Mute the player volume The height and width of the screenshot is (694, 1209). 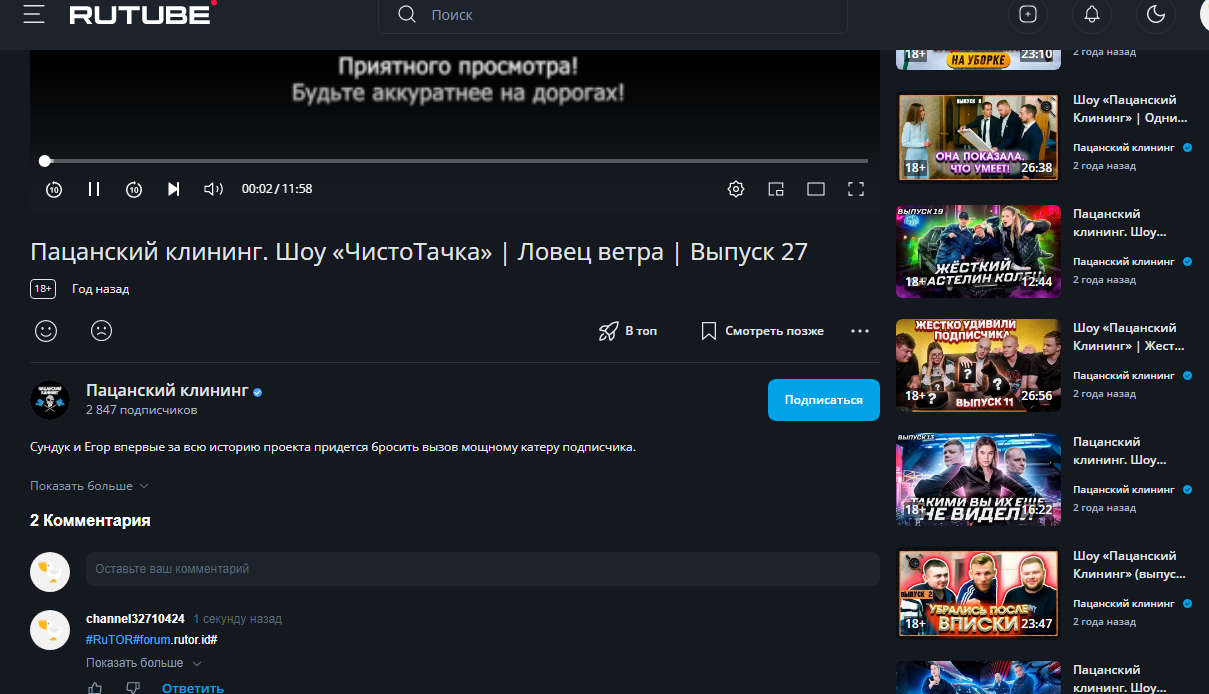[x=213, y=189]
